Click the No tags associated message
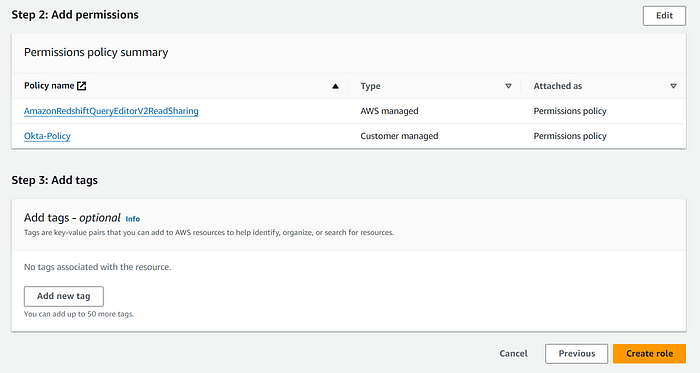The height and width of the screenshot is (373, 700). [x=97, y=267]
